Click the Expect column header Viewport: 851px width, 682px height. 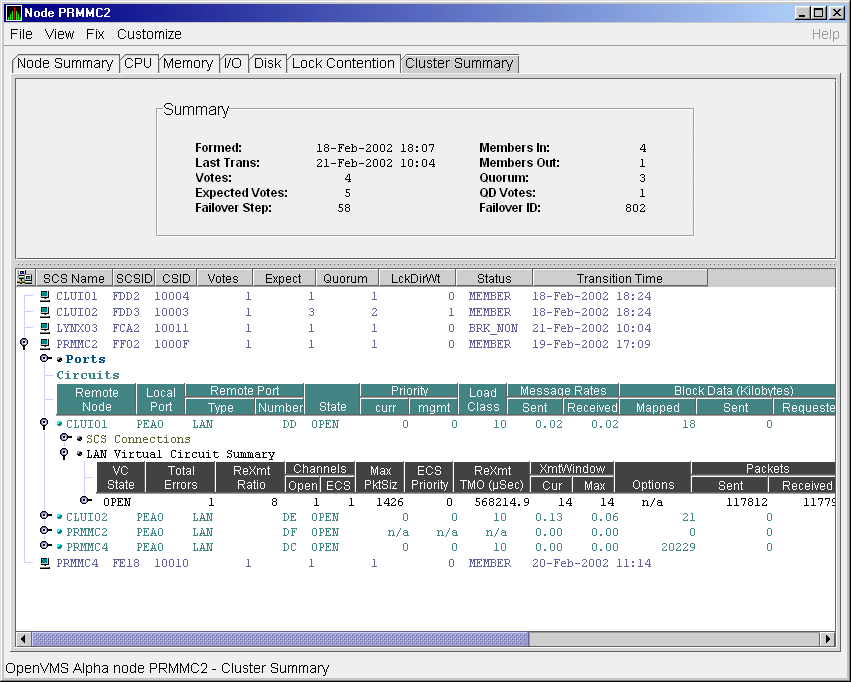coord(283,278)
